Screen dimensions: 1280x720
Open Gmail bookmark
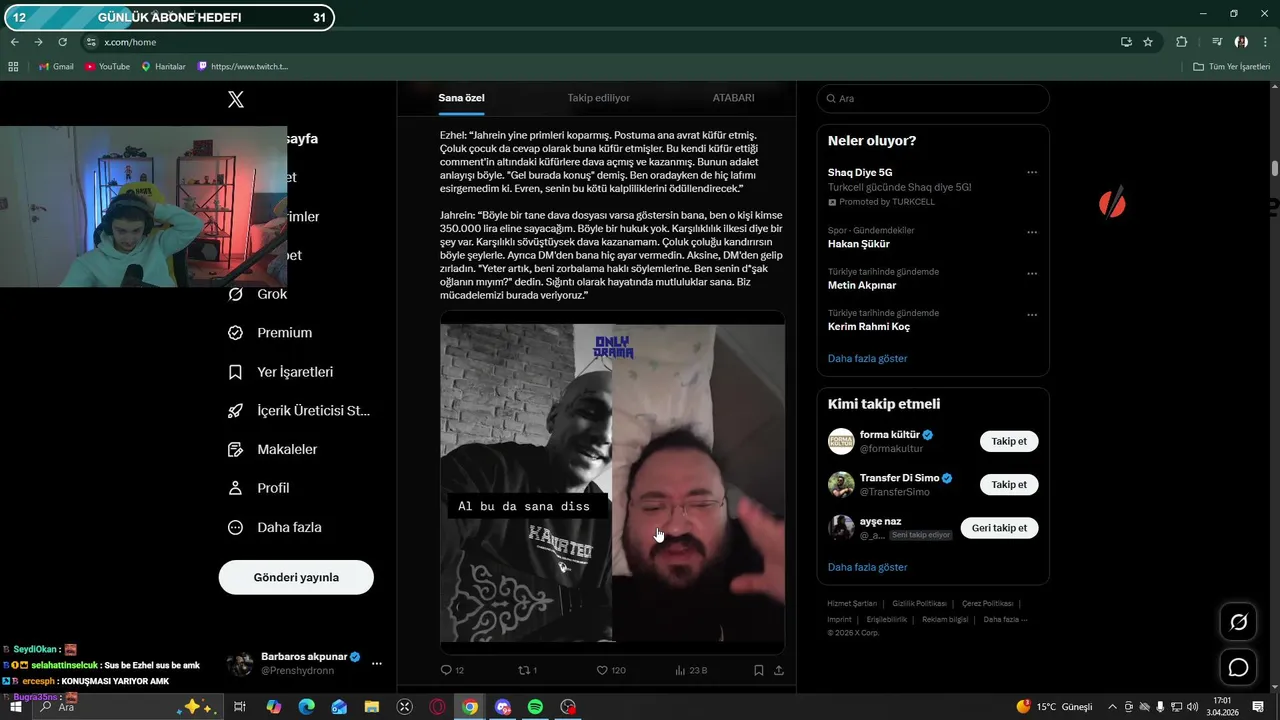point(56,66)
